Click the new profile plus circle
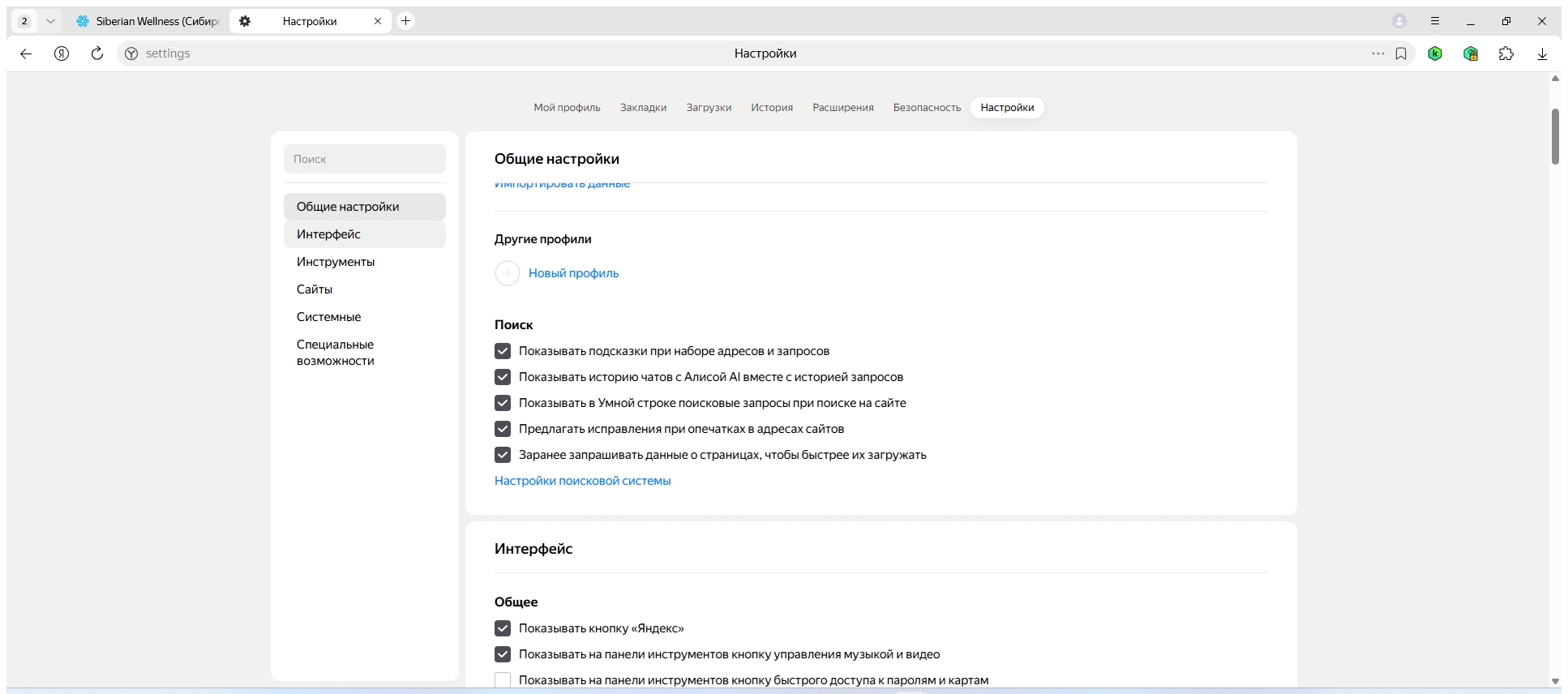 click(x=508, y=273)
